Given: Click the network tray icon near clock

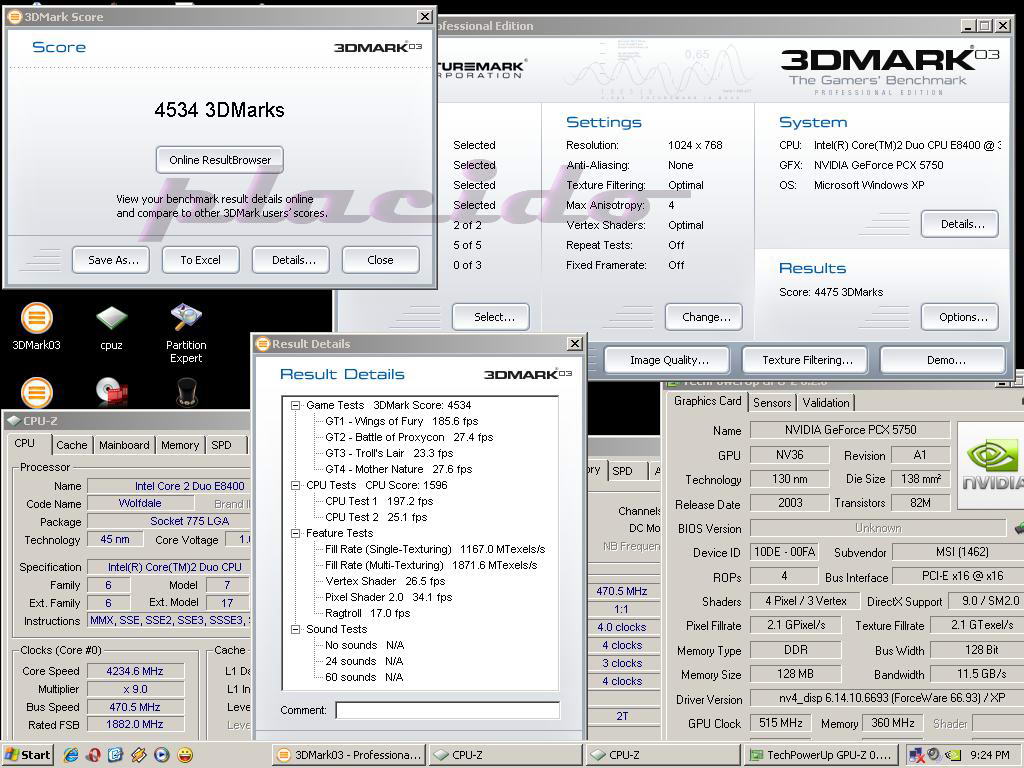Looking at the screenshot, I should point(916,755).
